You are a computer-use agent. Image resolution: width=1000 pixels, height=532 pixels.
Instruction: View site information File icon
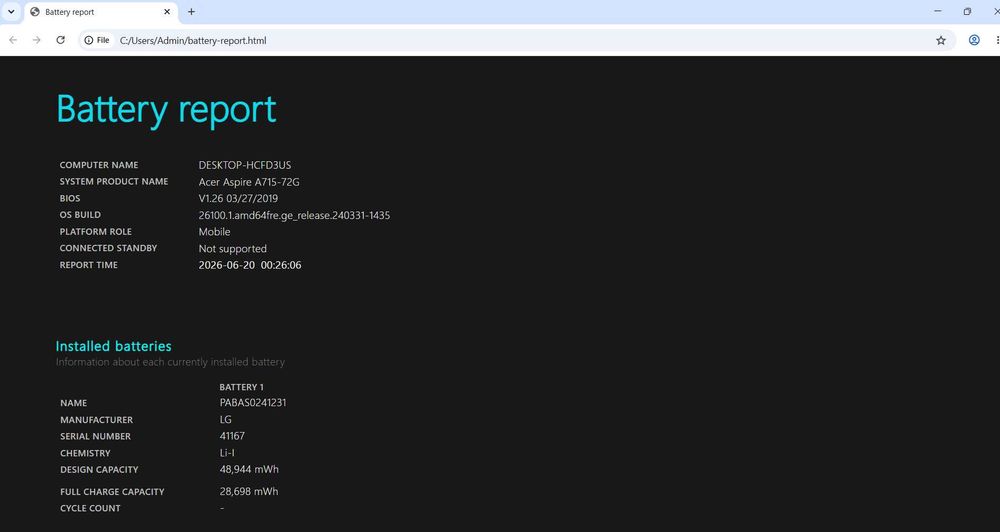coord(97,40)
